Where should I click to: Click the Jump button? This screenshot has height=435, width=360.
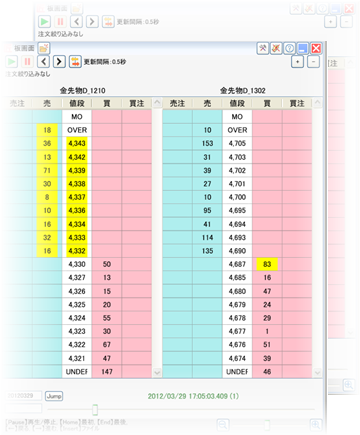click(54, 396)
